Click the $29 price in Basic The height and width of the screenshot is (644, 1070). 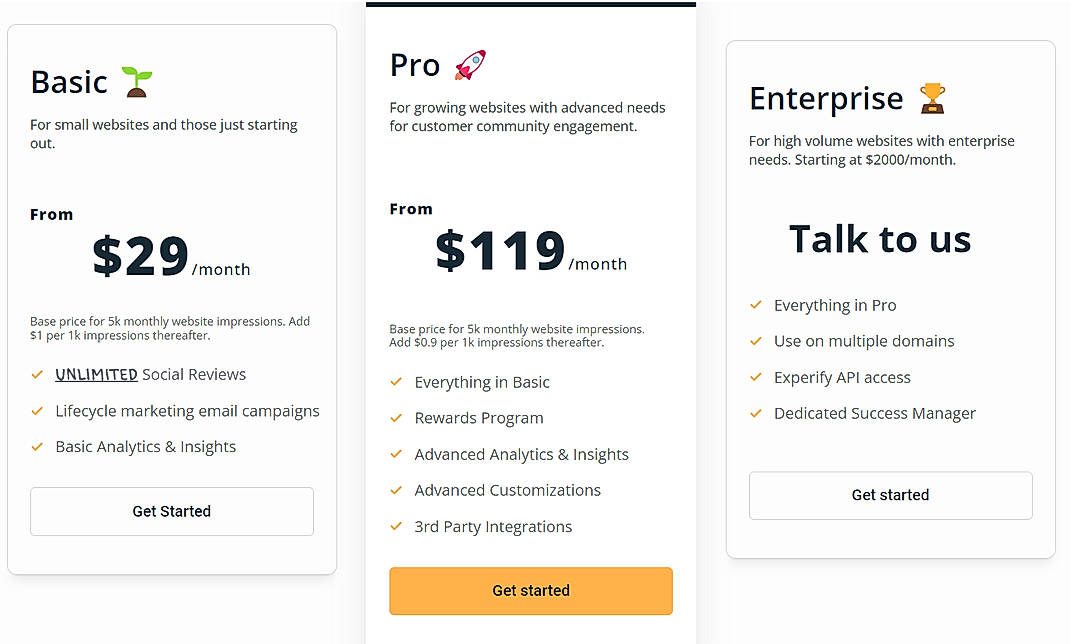click(x=141, y=256)
